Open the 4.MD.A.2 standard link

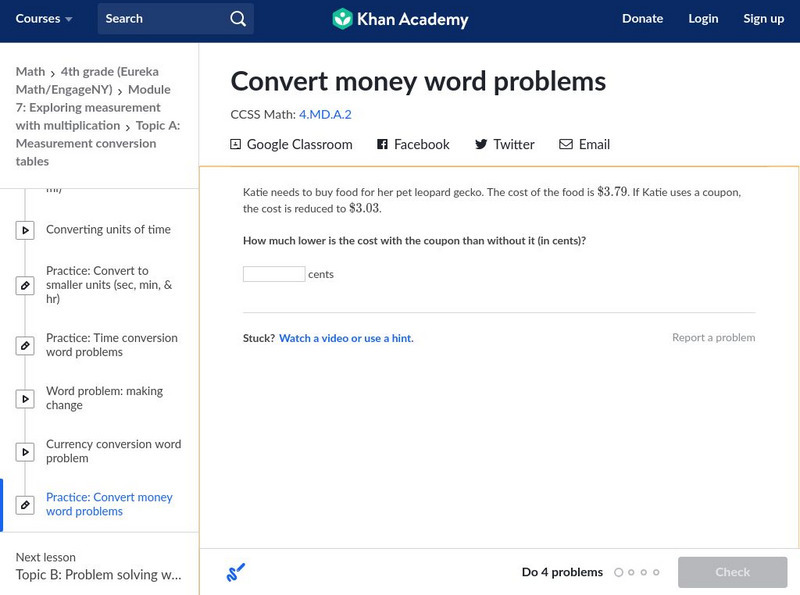point(325,114)
